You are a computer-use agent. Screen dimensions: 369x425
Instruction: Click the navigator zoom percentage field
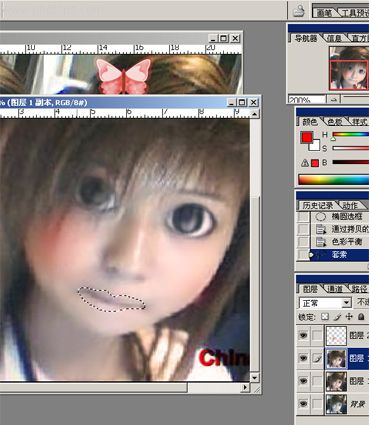[x=307, y=99]
